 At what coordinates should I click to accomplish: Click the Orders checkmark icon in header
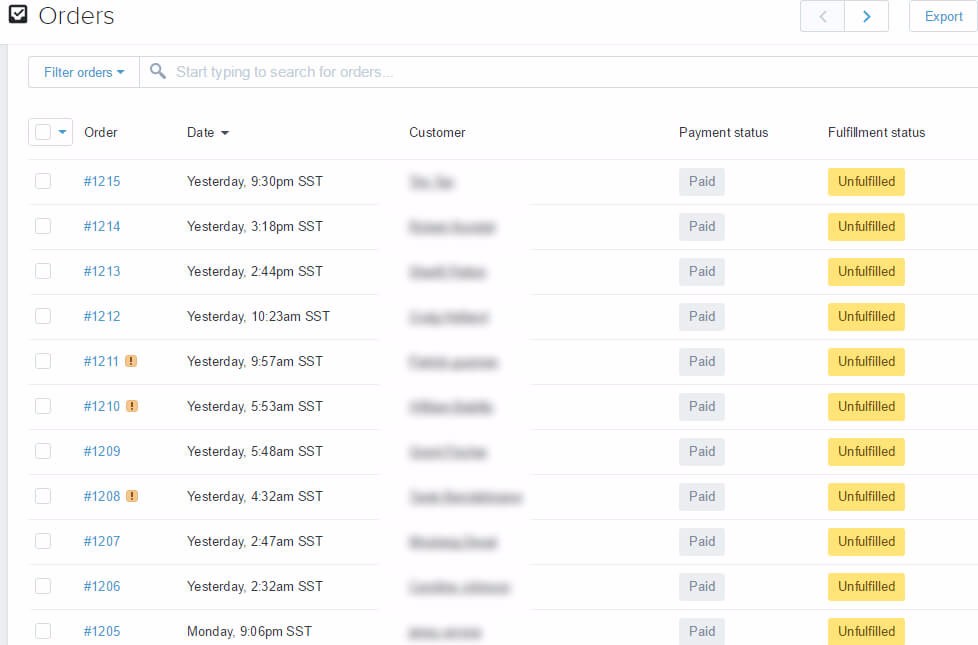coord(18,14)
